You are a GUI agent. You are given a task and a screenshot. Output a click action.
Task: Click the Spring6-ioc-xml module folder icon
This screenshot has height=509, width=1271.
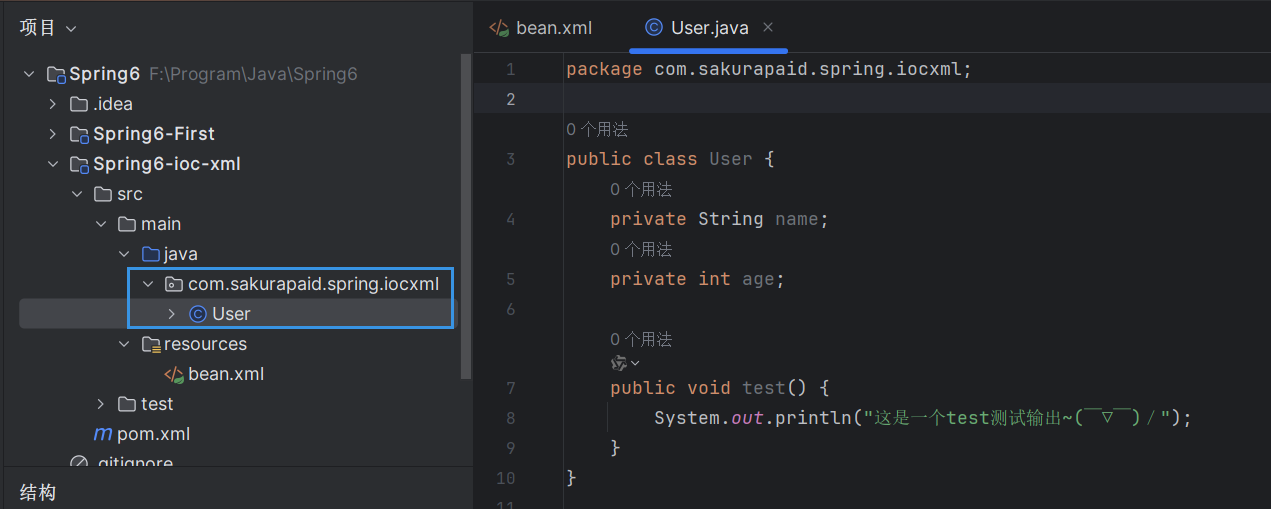coord(79,164)
